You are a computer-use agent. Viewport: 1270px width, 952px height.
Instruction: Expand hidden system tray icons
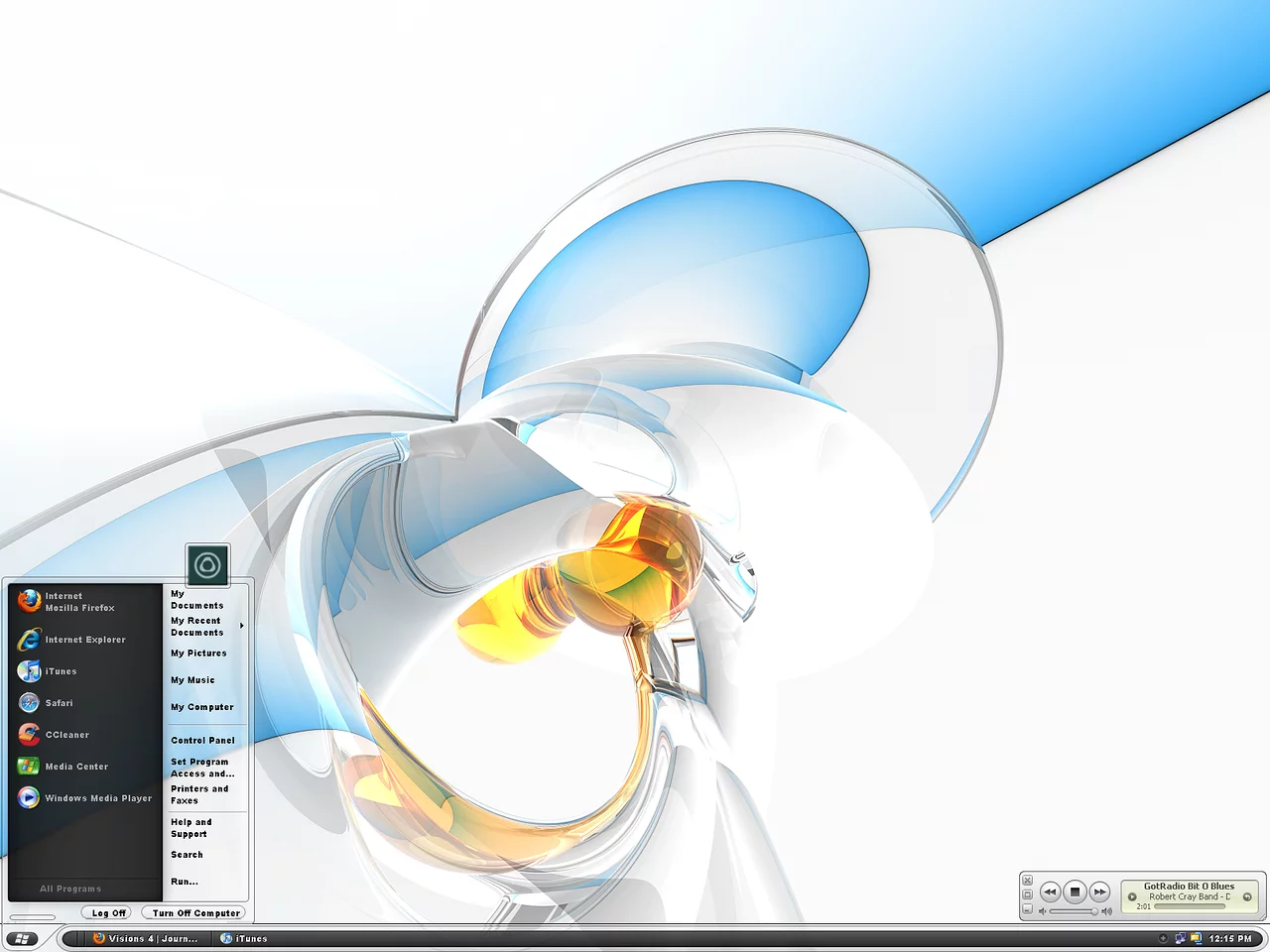(1163, 938)
